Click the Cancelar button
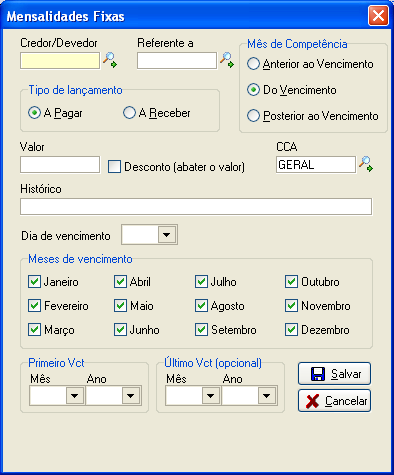 tap(334, 401)
